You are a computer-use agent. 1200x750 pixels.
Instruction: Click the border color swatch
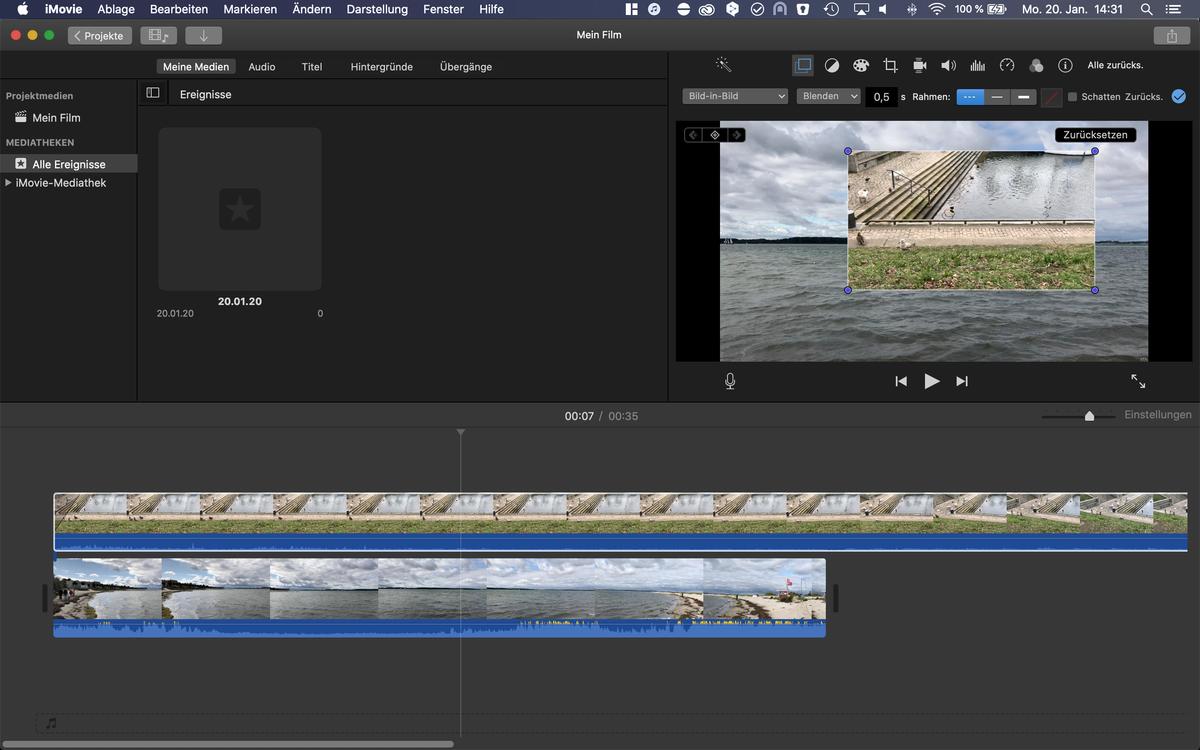pos(1050,97)
